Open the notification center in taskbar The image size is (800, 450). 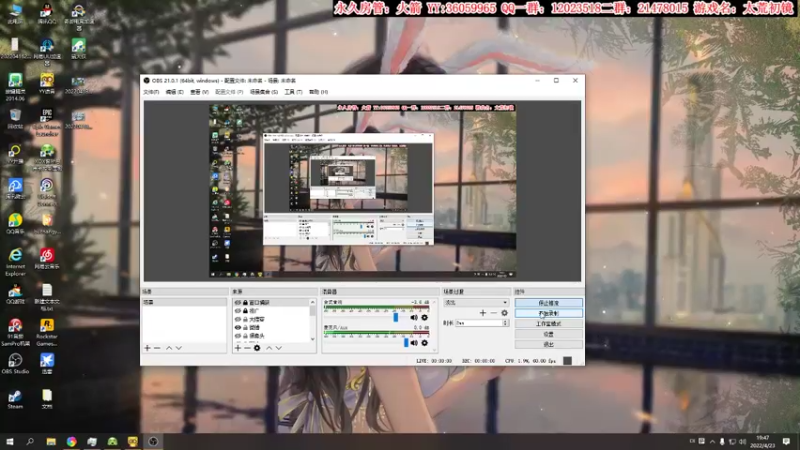pyautogui.click(x=786, y=441)
